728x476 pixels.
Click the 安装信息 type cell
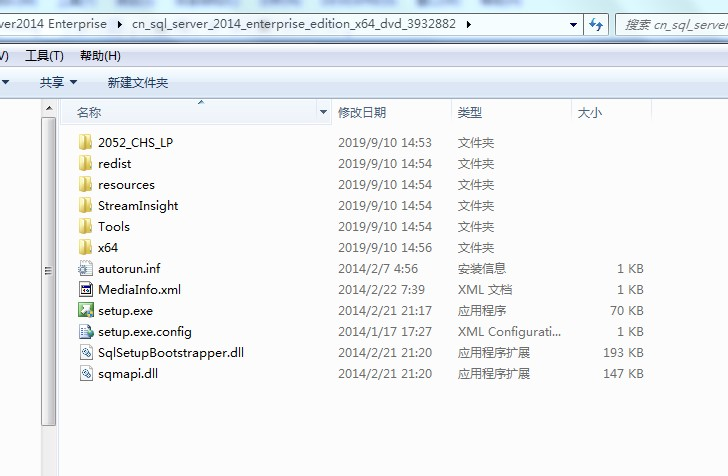click(481, 268)
